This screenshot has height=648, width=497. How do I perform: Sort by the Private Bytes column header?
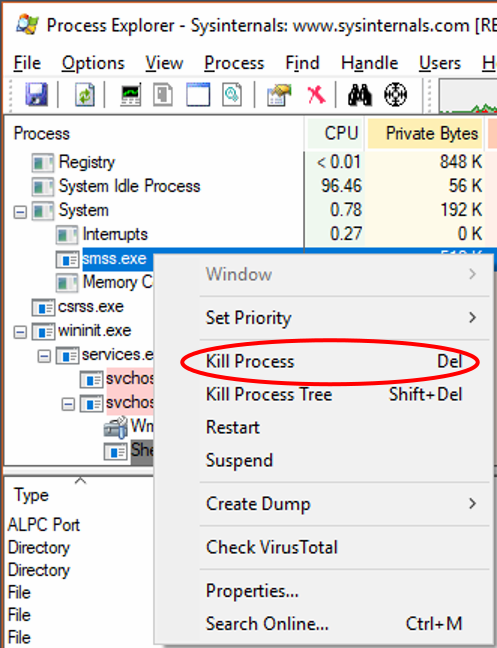pos(425,133)
